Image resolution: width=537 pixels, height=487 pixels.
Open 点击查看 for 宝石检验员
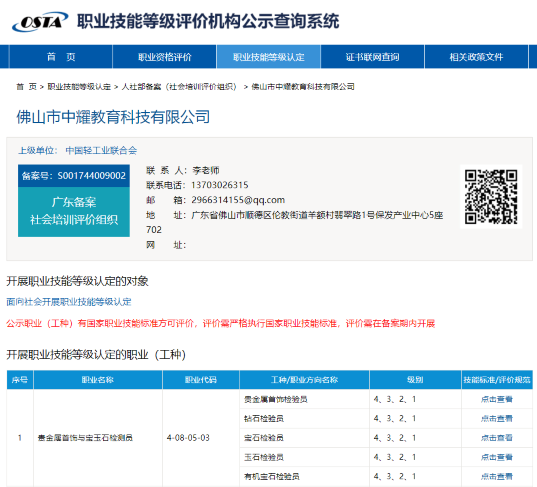tap(497, 438)
